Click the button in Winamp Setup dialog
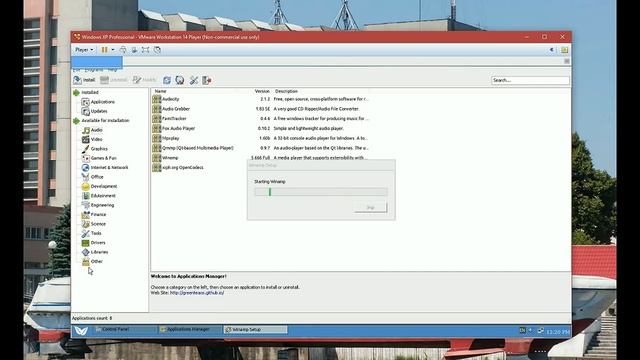This screenshot has width=640, height=360. click(370, 207)
